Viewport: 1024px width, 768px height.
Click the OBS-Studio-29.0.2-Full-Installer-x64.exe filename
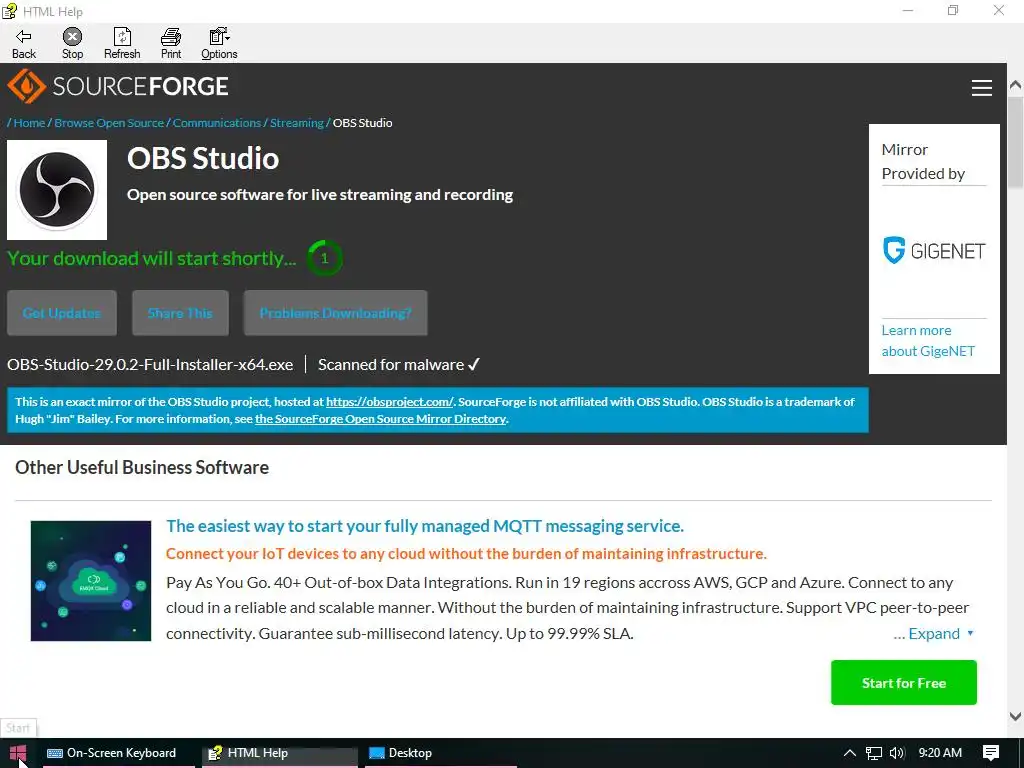pyautogui.click(x=150, y=364)
